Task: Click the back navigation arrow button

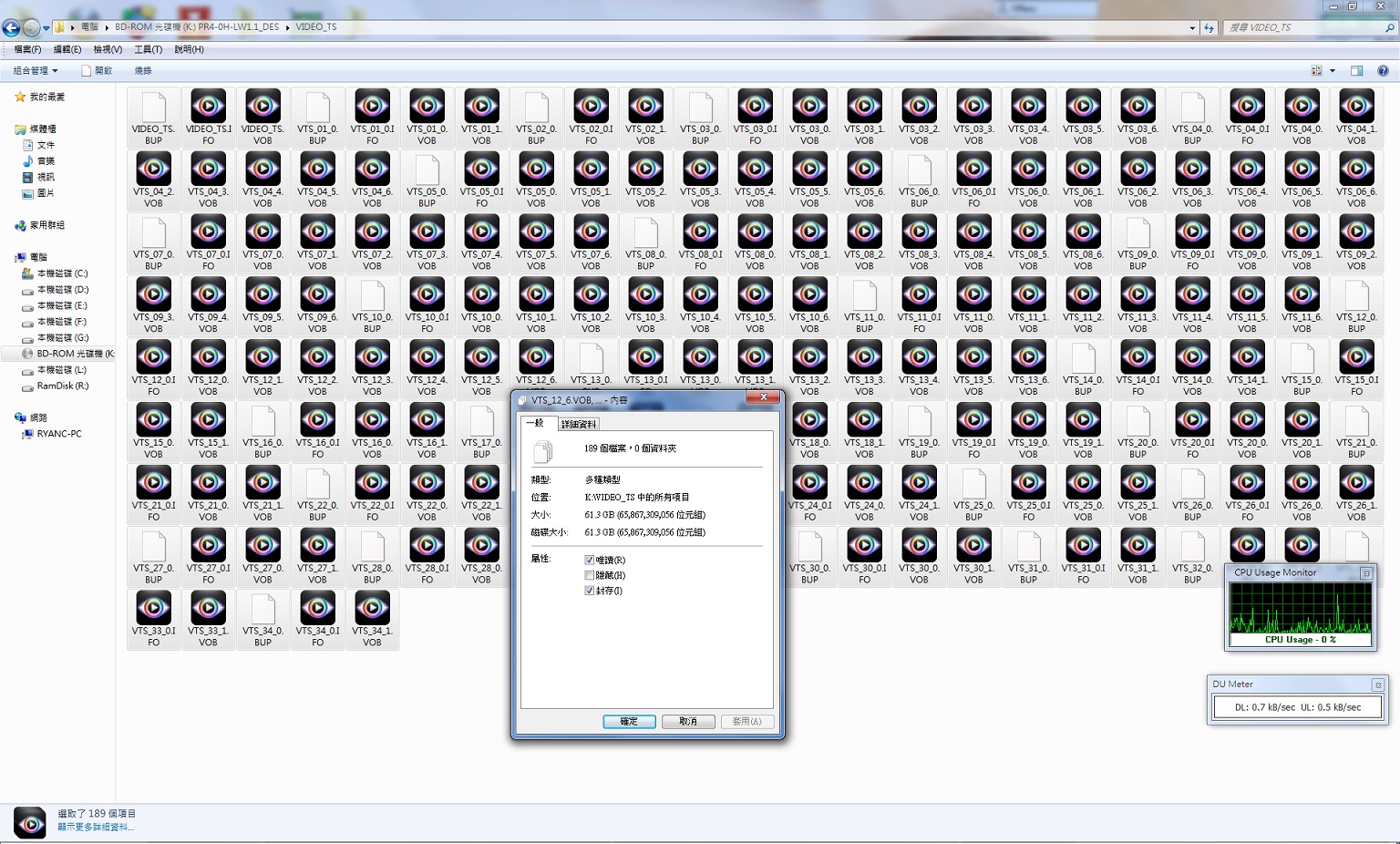Action: pos(12,27)
